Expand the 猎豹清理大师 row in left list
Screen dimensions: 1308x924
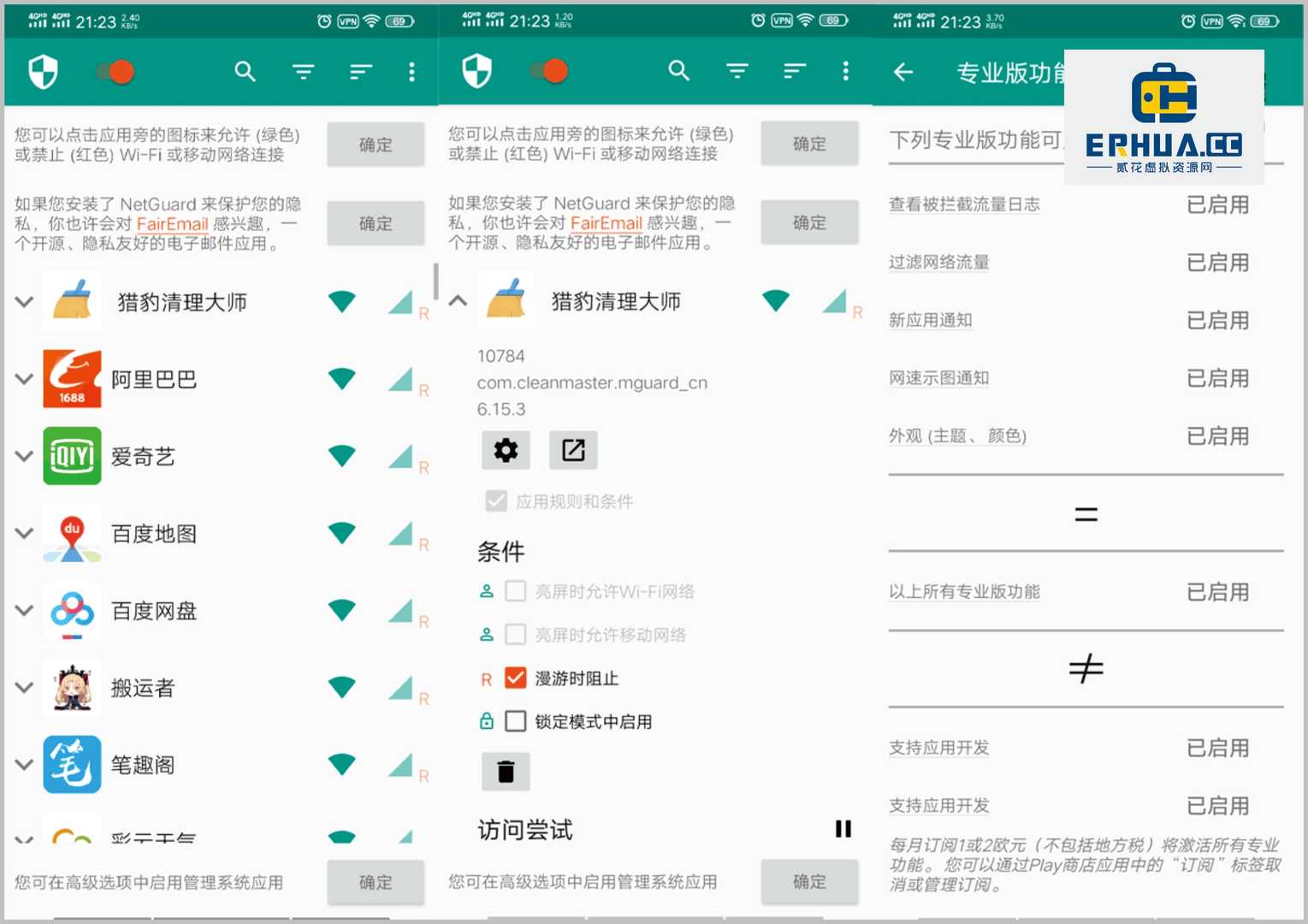click(x=25, y=301)
